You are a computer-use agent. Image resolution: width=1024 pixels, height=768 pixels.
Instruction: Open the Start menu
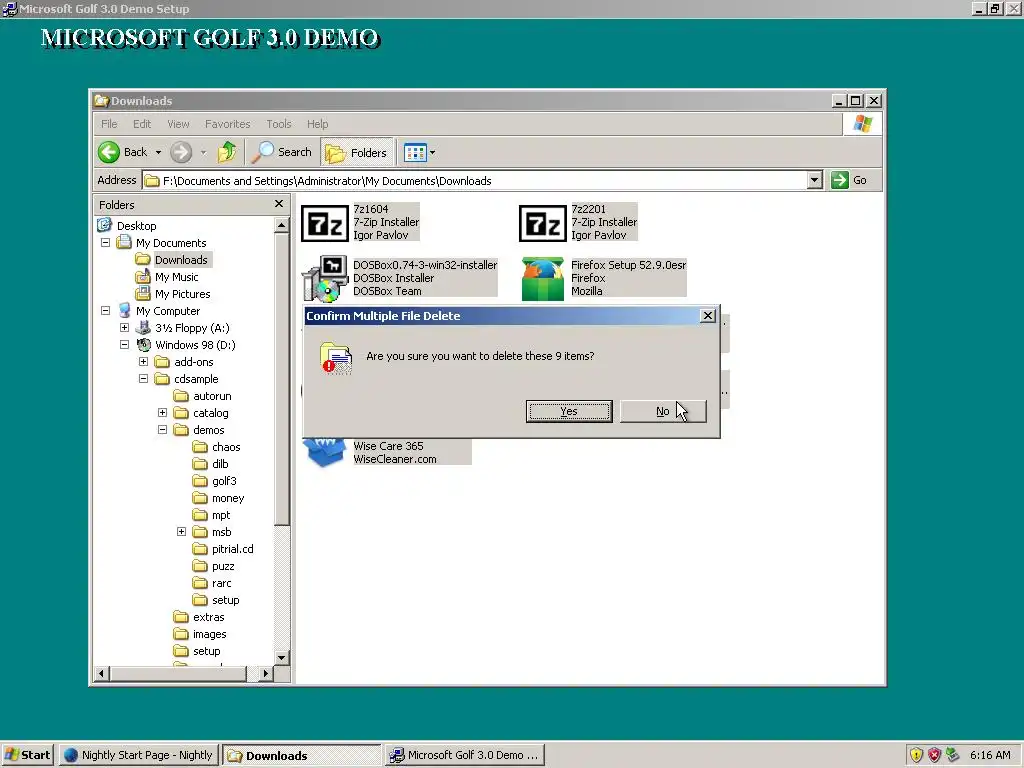click(27, 755)
